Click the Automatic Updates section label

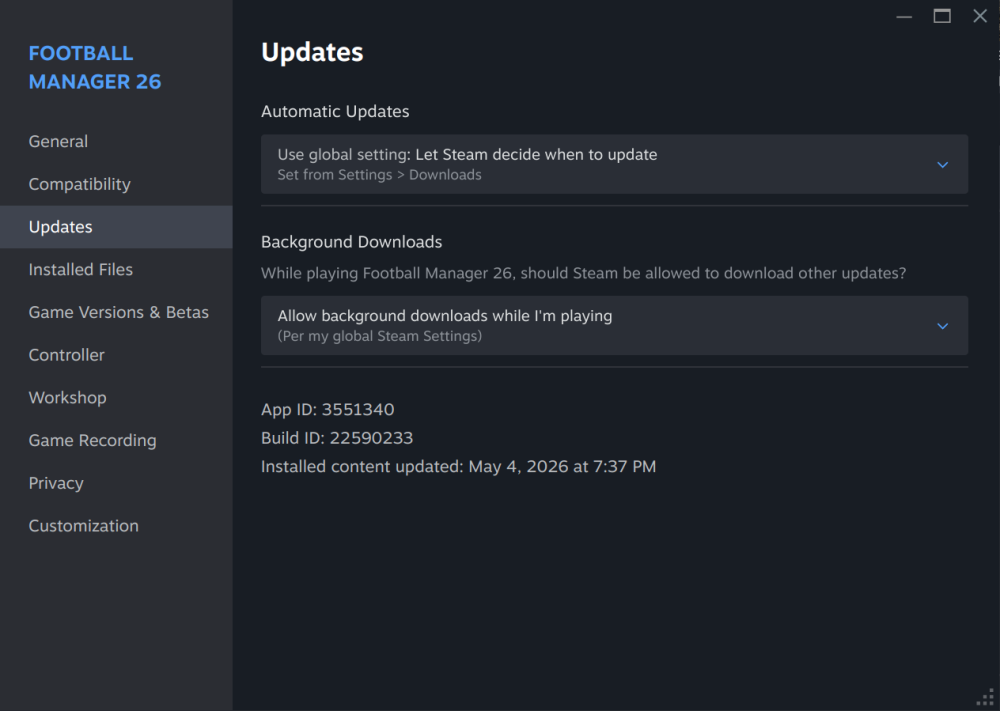(335, 112)
